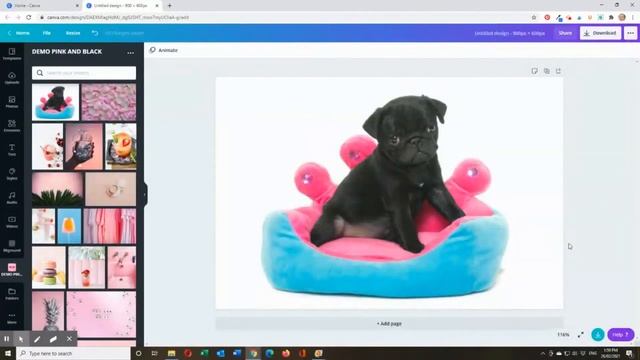Click the Animate button above canvas

coord(164,50)
